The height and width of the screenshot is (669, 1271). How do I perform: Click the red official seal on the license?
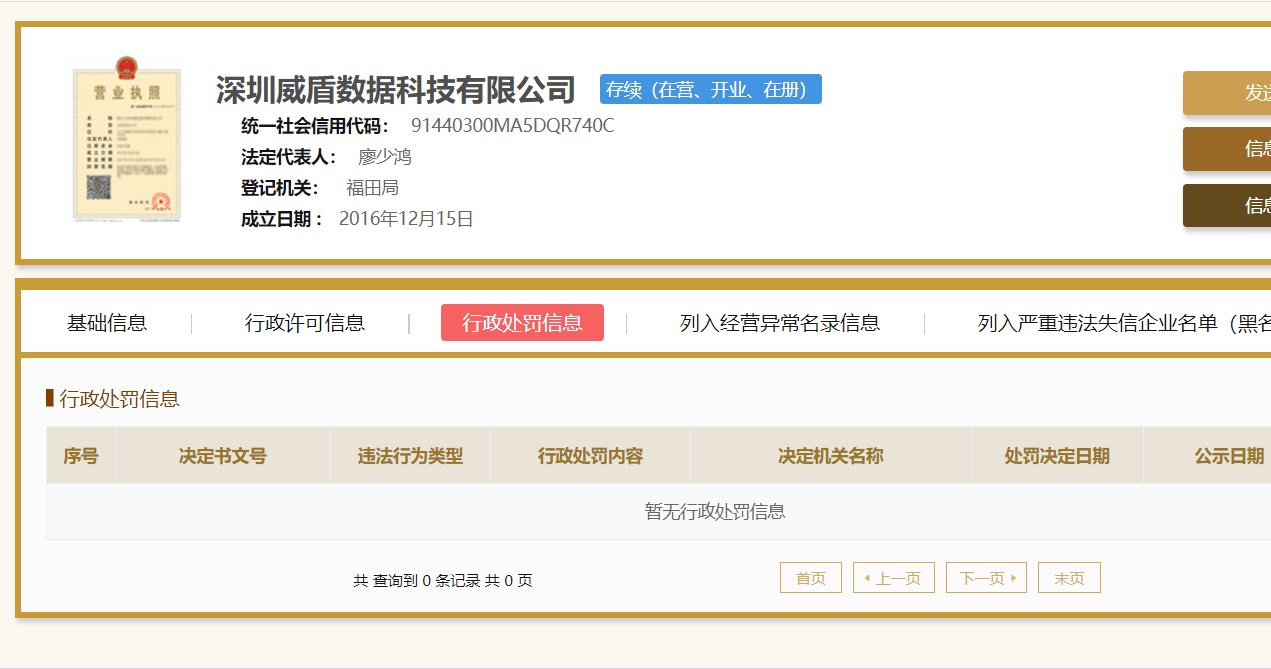[x=160, y=202]
